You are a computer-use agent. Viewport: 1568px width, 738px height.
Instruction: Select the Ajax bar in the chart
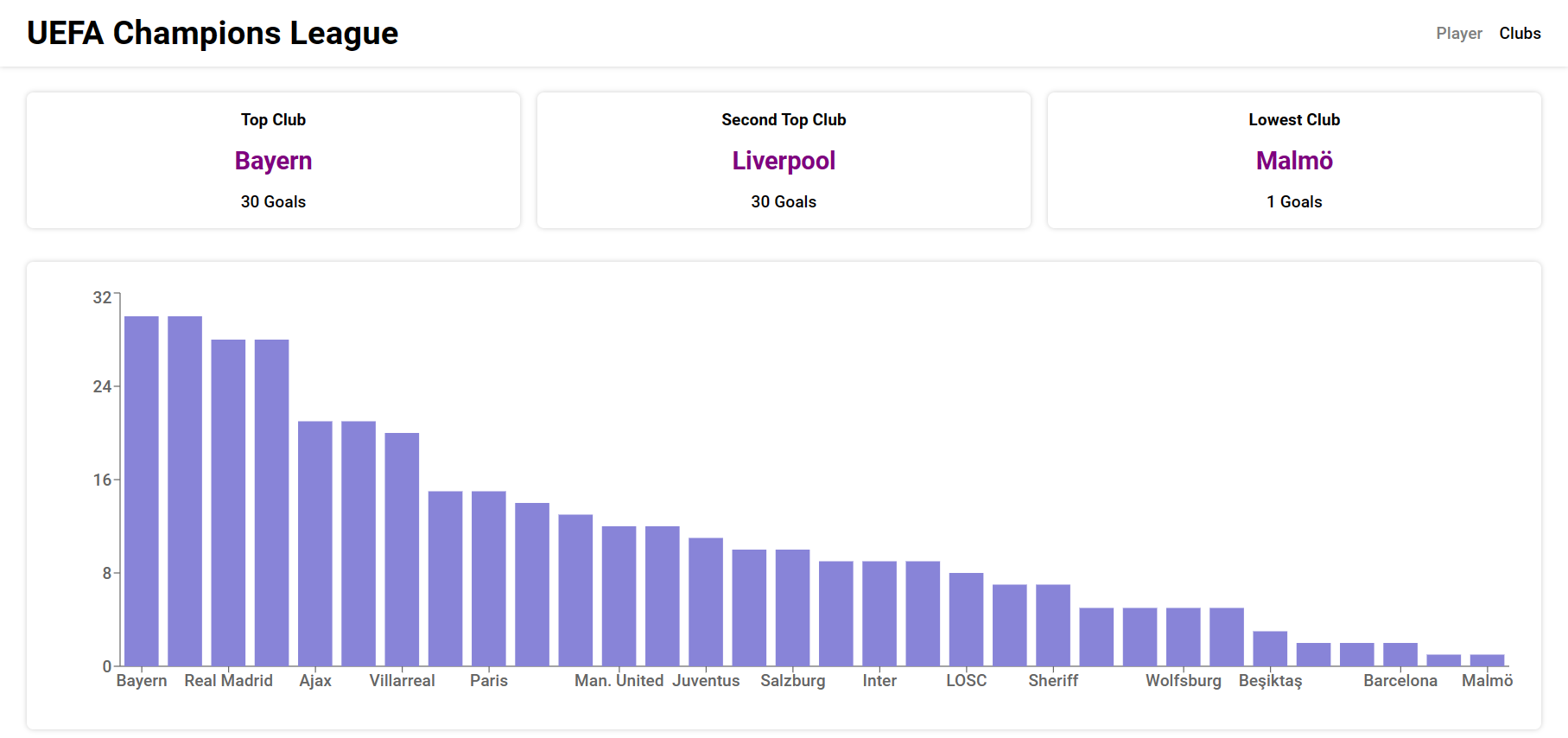[x=315, y=544]
